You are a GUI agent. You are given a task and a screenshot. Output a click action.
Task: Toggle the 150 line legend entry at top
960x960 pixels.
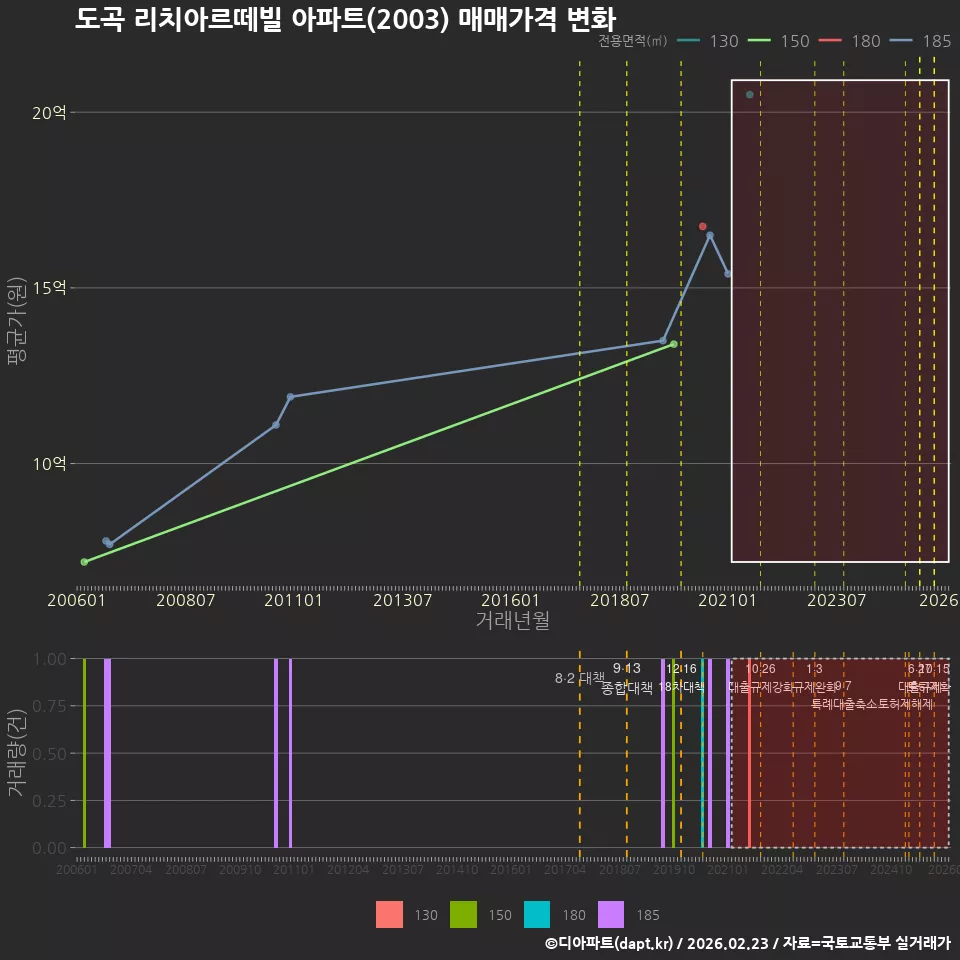pyautogui.click(x=779, y=41)
